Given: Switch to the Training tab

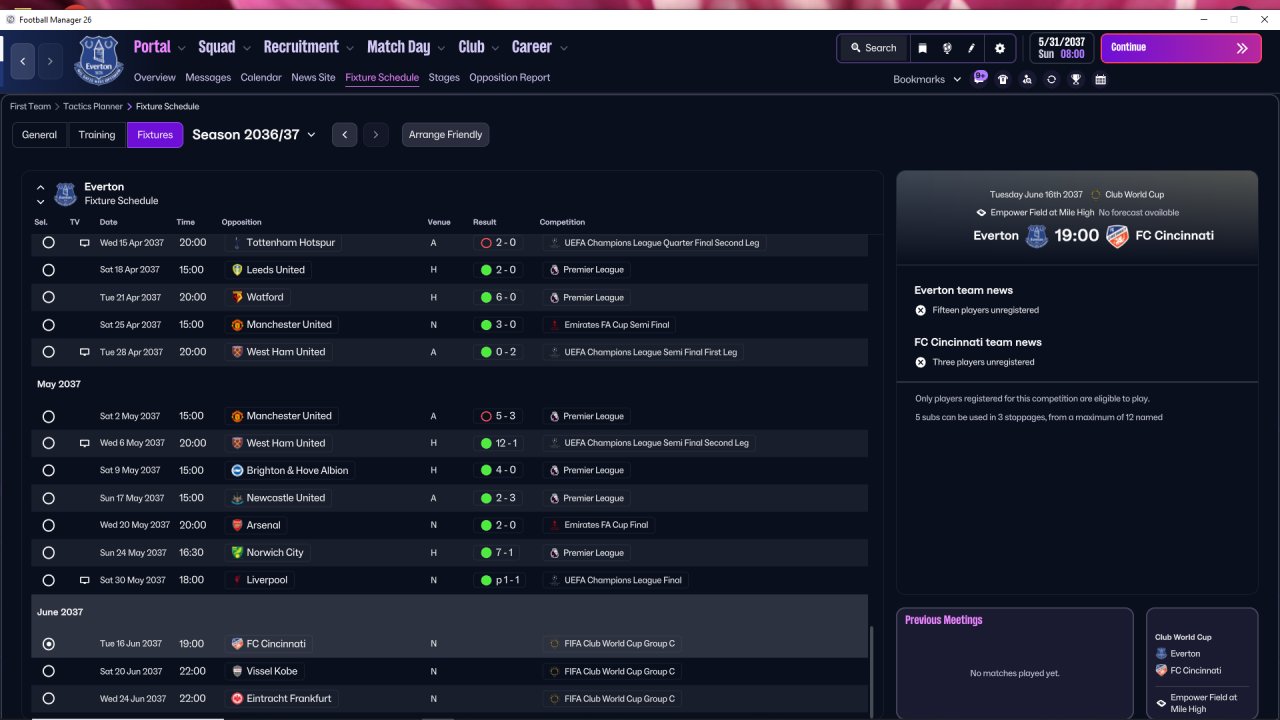Looking at the screenshot, I should 97,135.
